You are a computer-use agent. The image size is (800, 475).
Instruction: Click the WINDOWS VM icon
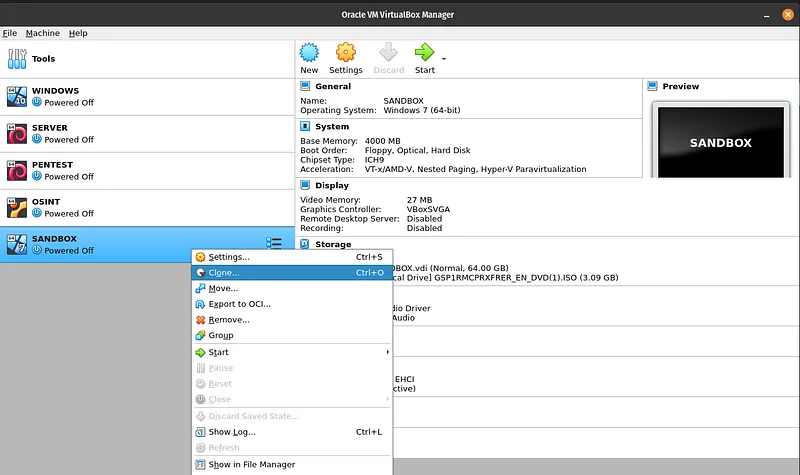[17, 96]
